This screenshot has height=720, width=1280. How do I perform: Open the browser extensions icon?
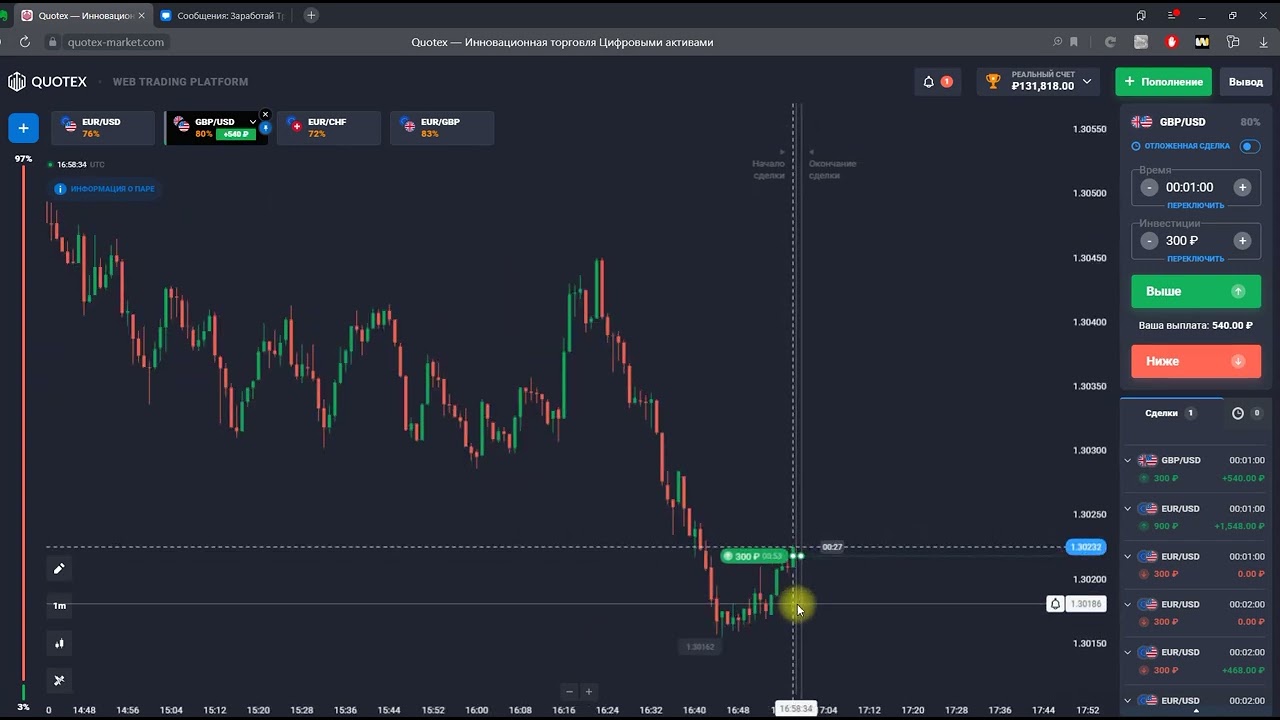[1233, 42]
